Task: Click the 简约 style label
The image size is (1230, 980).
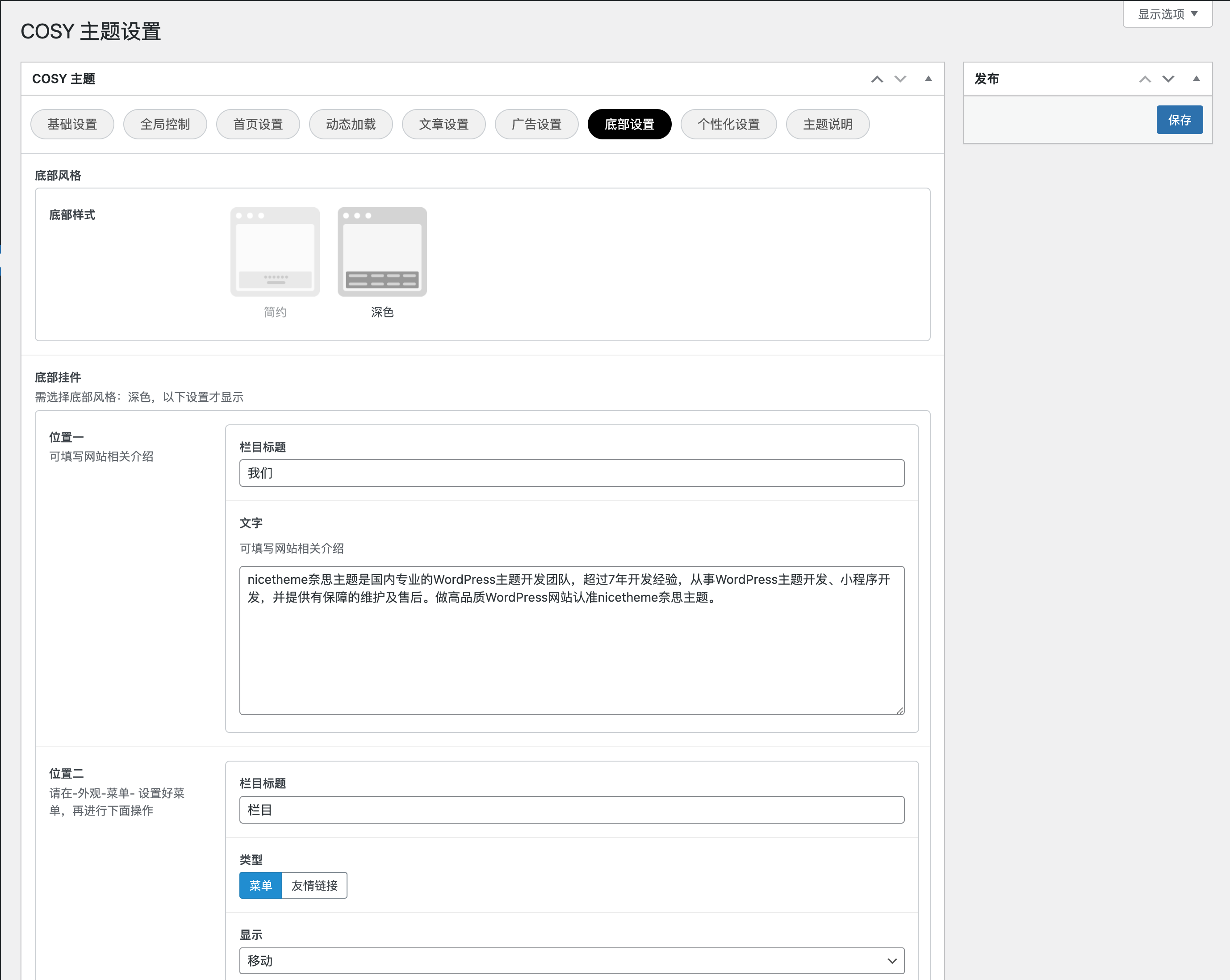Action: (x=275, y=312)
